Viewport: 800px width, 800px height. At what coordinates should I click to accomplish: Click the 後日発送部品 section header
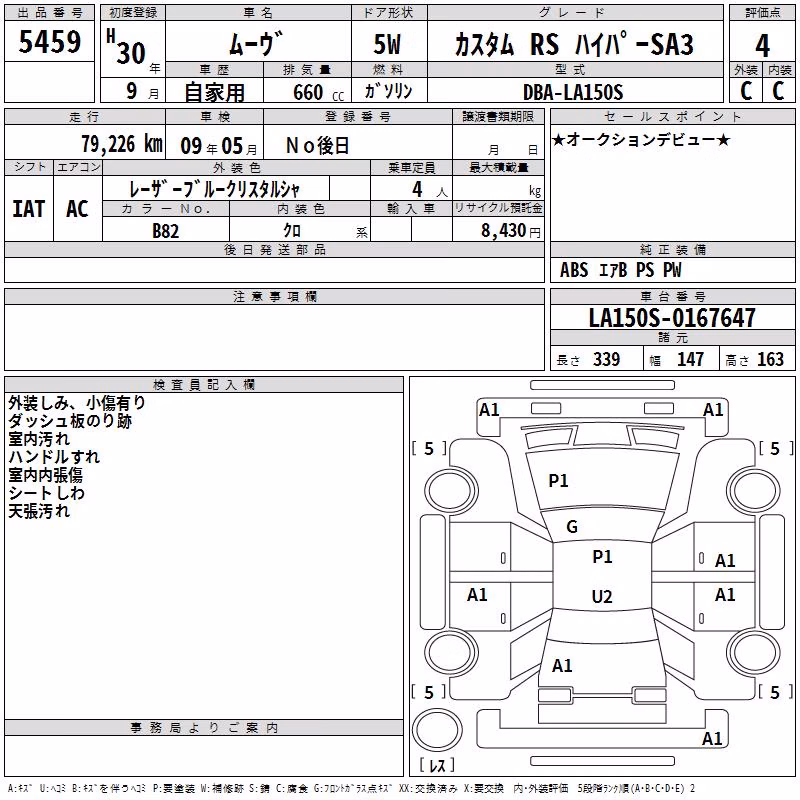(274, 249)
